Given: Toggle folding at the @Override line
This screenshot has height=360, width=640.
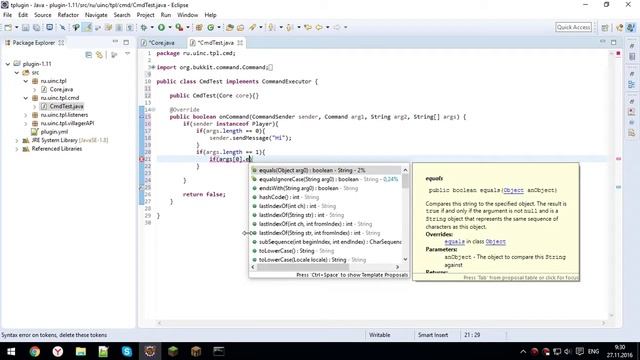Looking at the screenshot, I should pos(153,109).
